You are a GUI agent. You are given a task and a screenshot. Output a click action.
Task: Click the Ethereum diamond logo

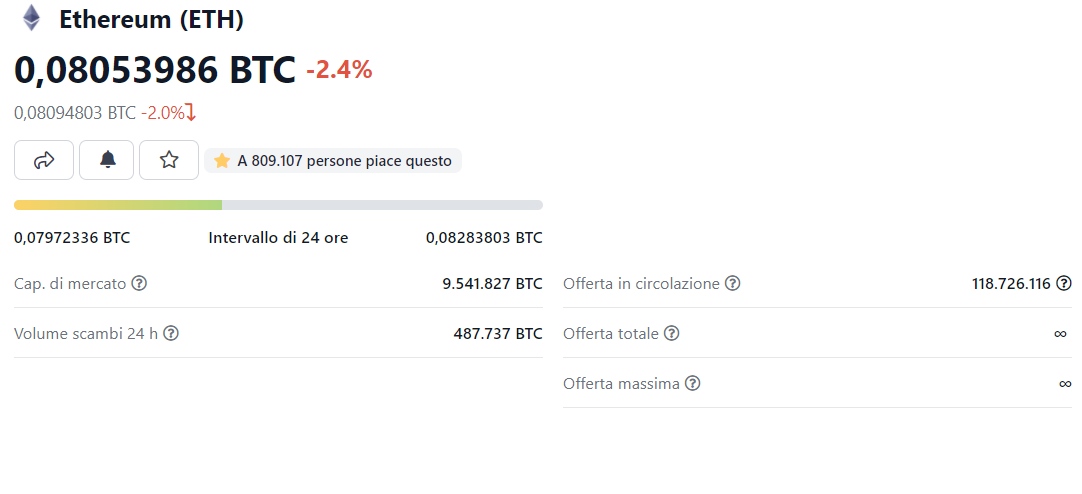(31, 18)
